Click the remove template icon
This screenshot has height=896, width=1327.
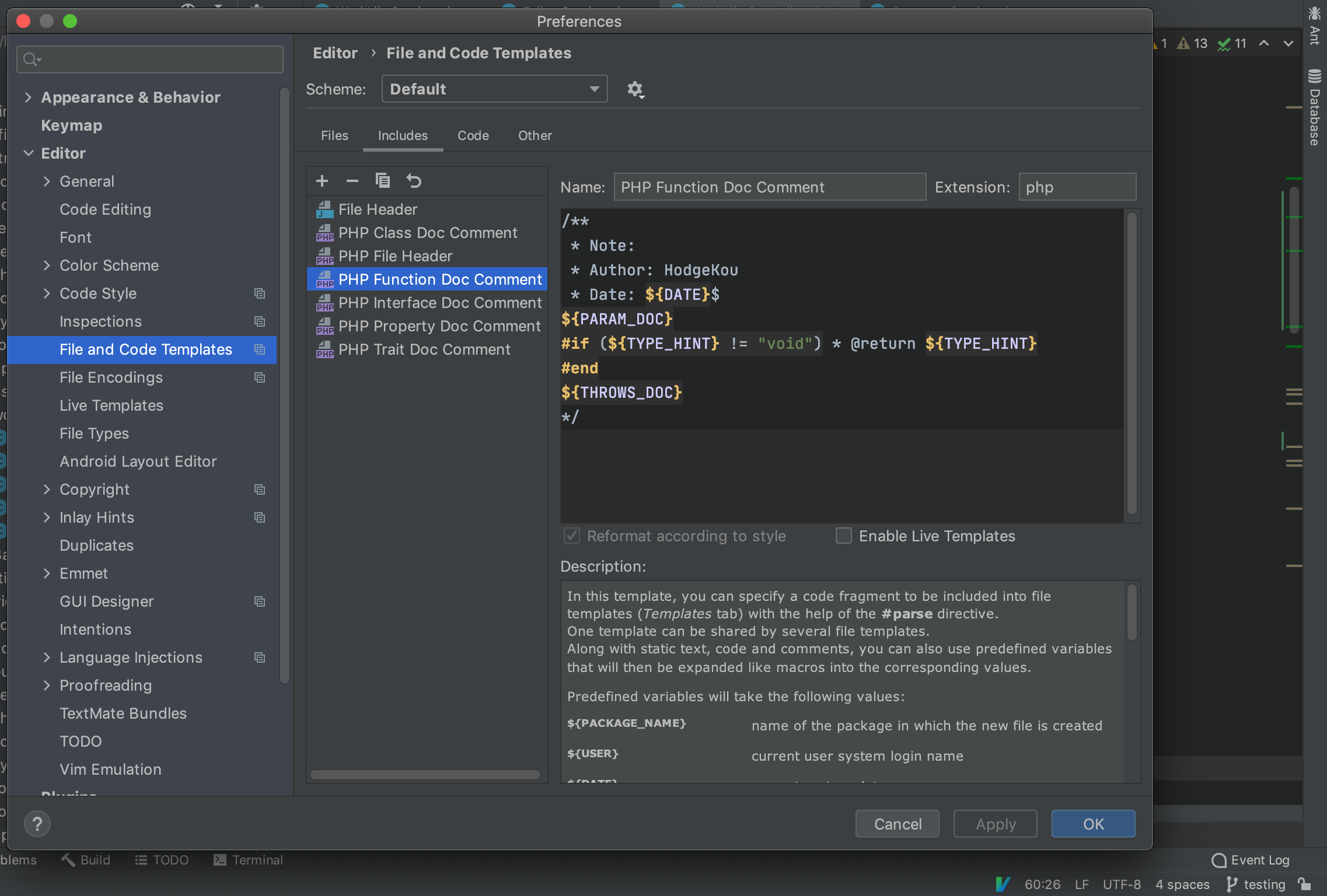[x=352, y=180]
